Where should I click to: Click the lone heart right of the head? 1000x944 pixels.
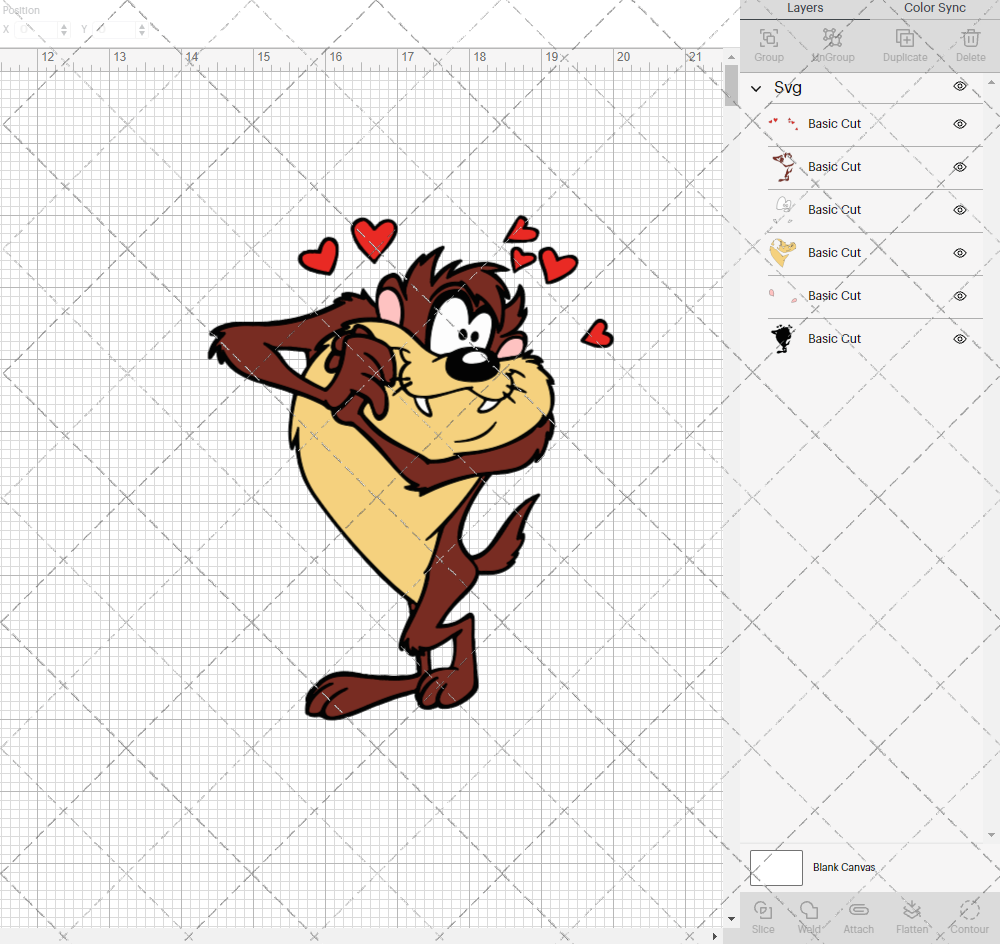pos(598,334)
